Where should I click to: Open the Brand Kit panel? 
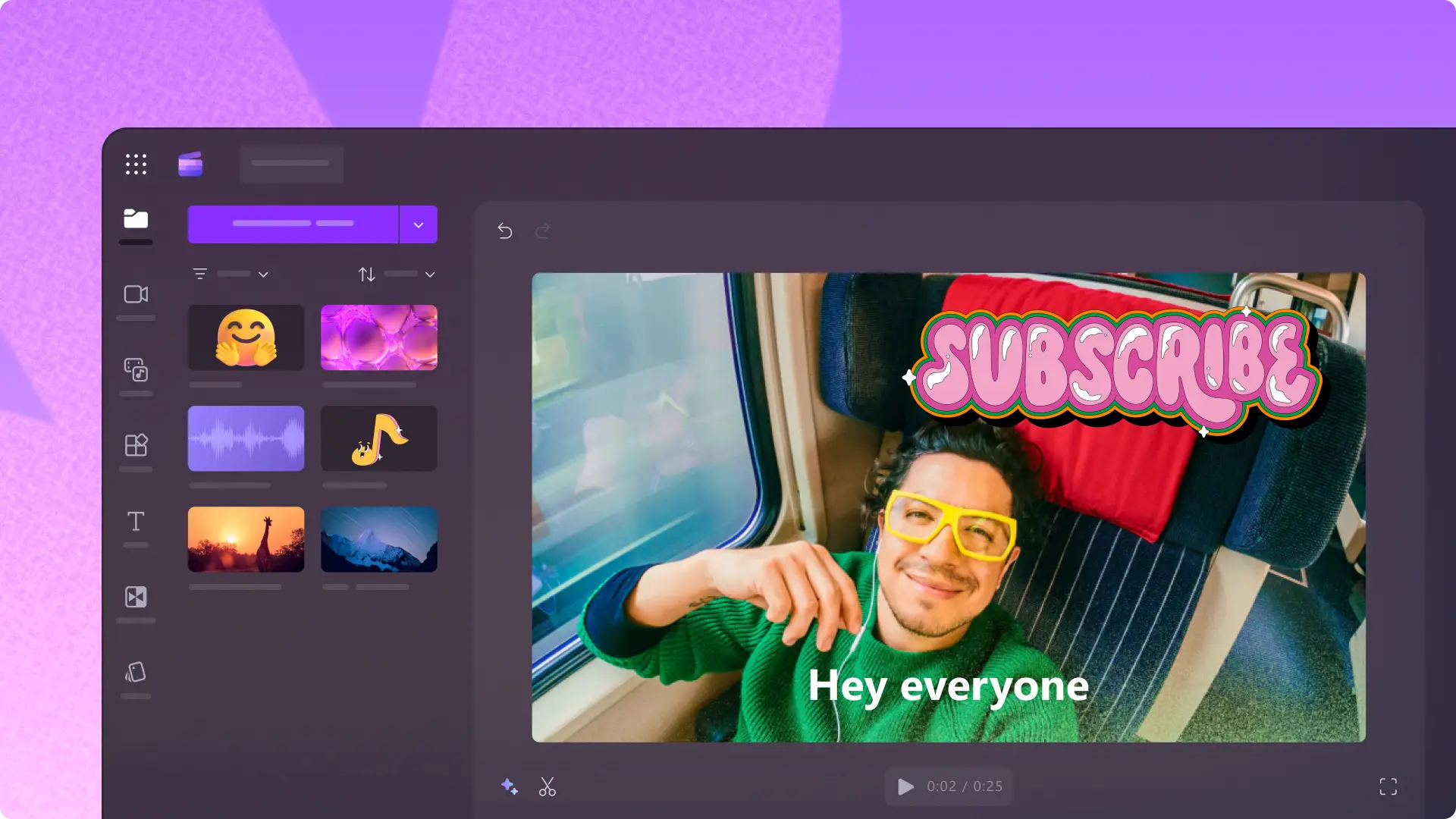coord(136,672)
